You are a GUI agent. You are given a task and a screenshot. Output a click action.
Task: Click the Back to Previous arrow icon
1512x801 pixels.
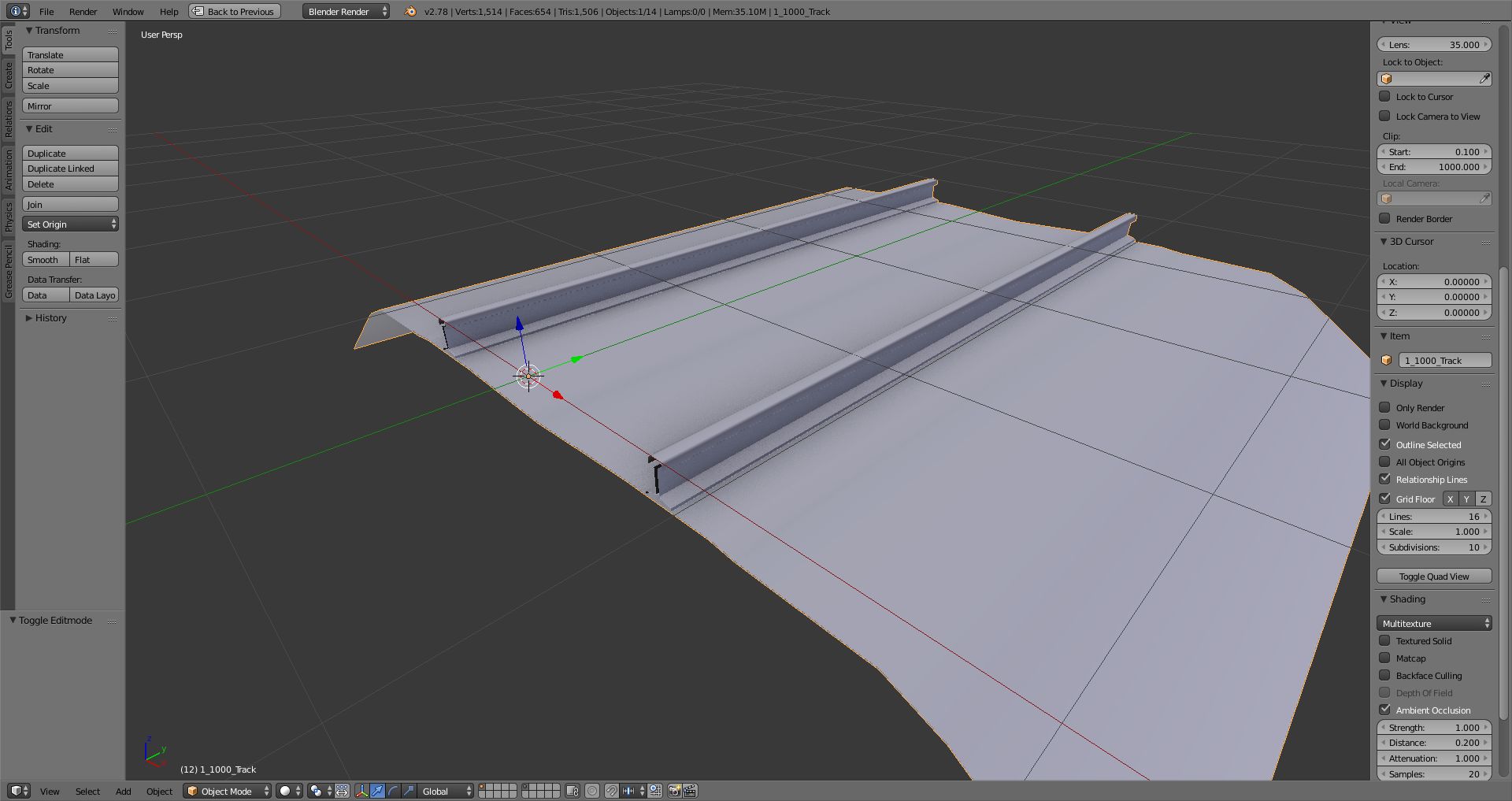pyautogui.click(x=198, y=11)
